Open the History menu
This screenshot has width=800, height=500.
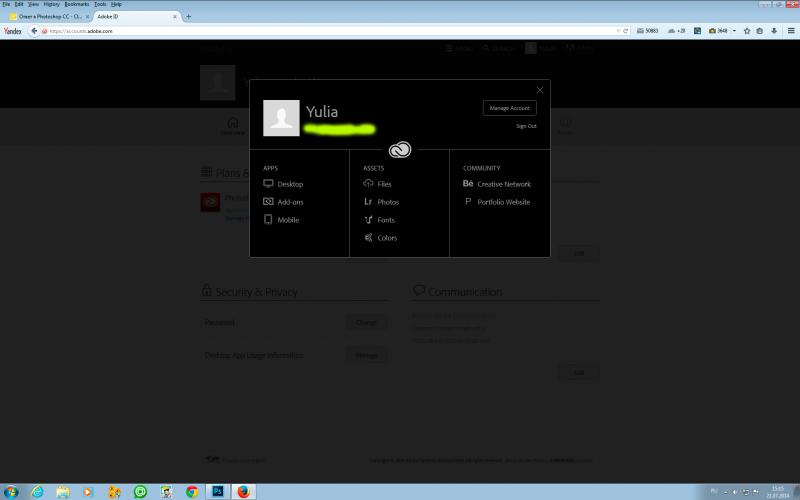click(52, 4)
